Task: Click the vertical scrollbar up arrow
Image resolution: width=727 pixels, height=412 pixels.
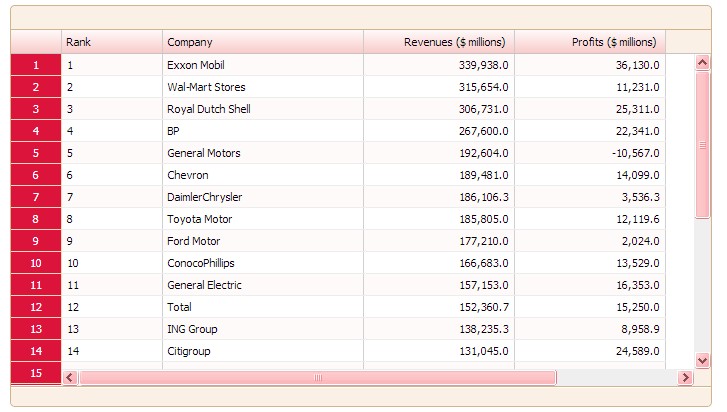Action: (702, 62)
